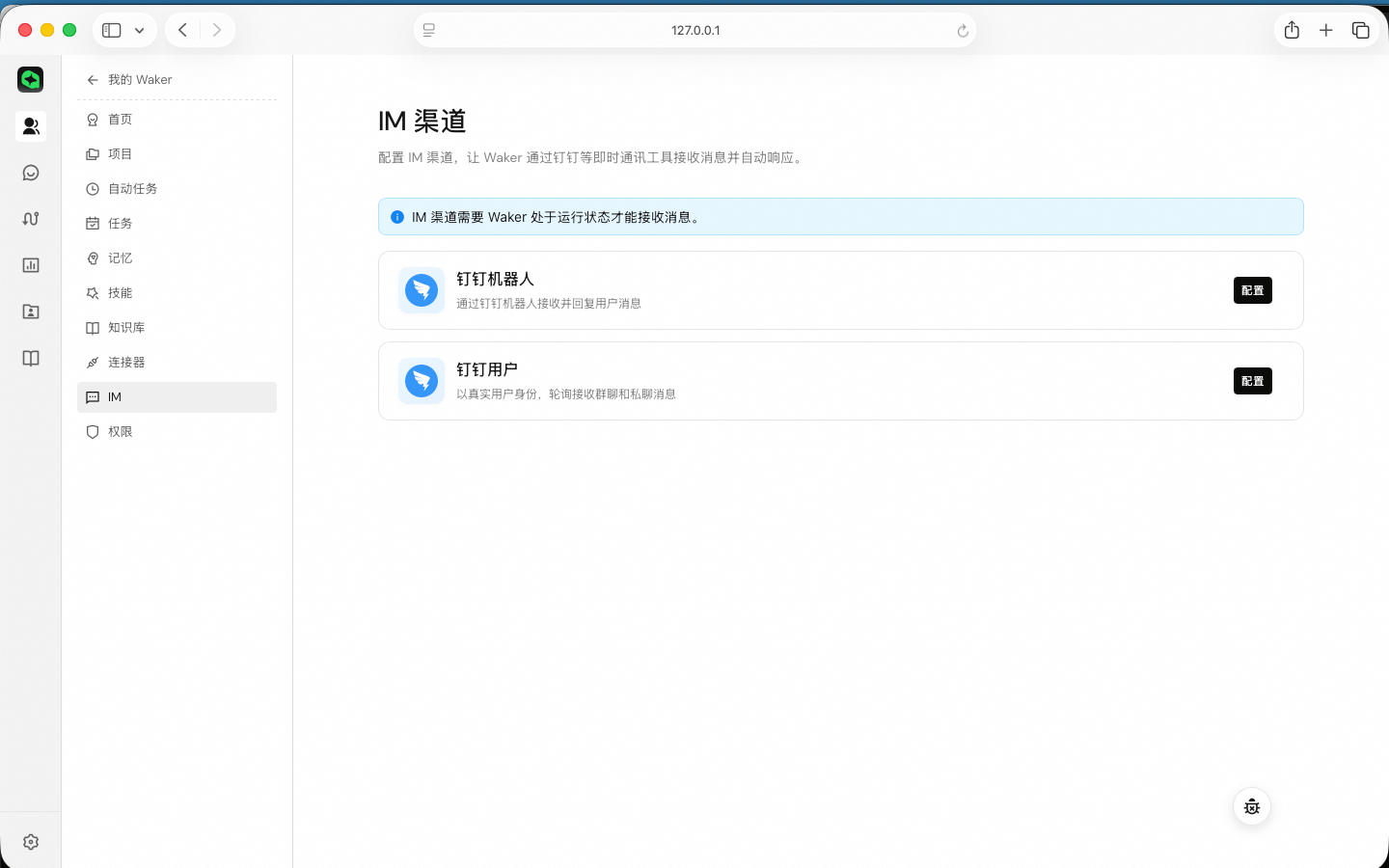The image size is (1389, 868).
Task: Select 首页 in sidebar
Action: [177, 120]
